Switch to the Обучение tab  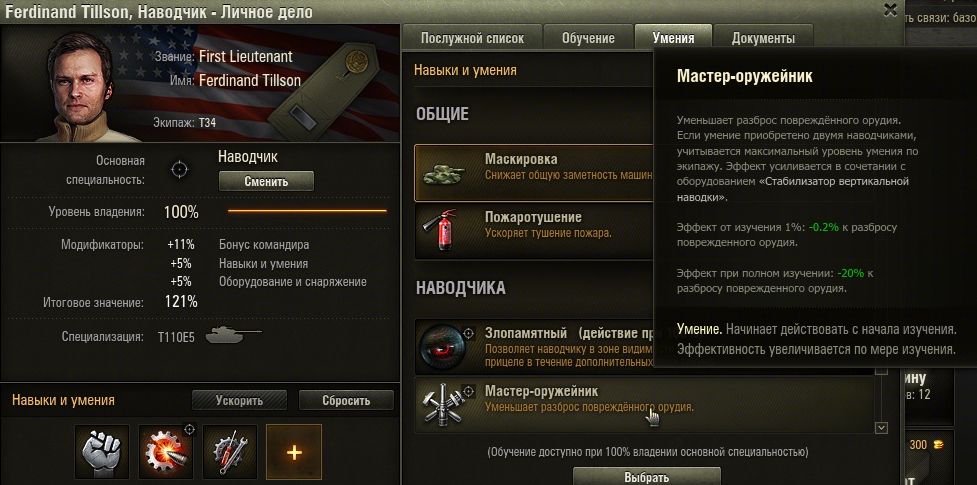click(588, 38)
